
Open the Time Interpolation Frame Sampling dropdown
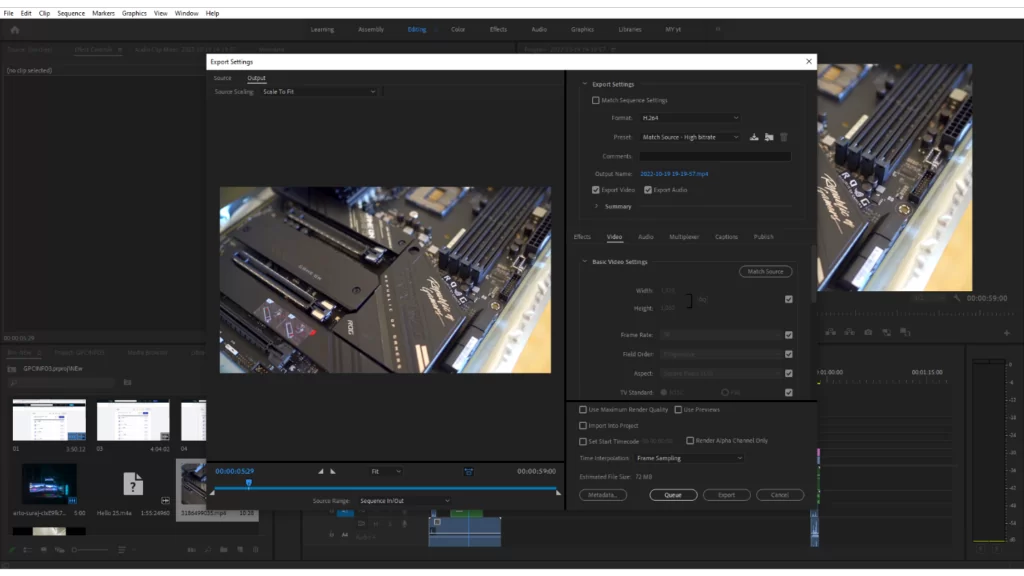pos(689,458)
